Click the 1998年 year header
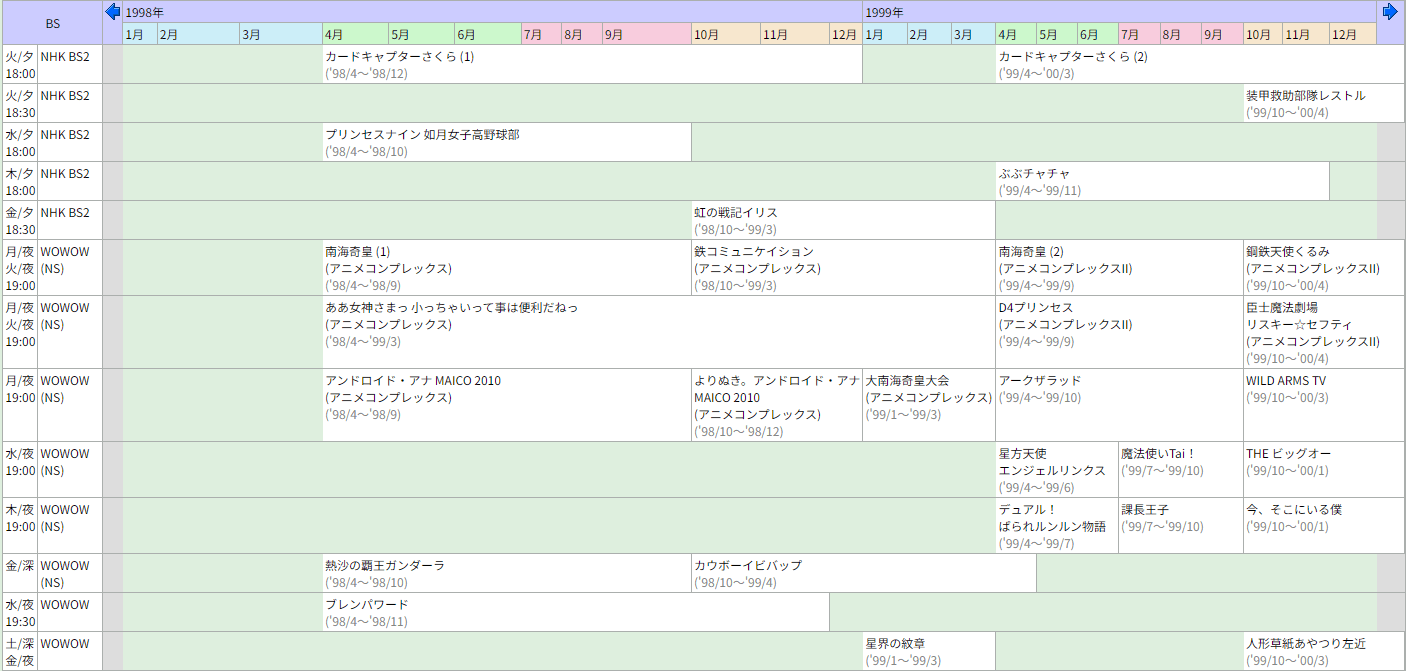Image resolution: width=1406 pixels, height=671 pixels. [x=145, y=12]
